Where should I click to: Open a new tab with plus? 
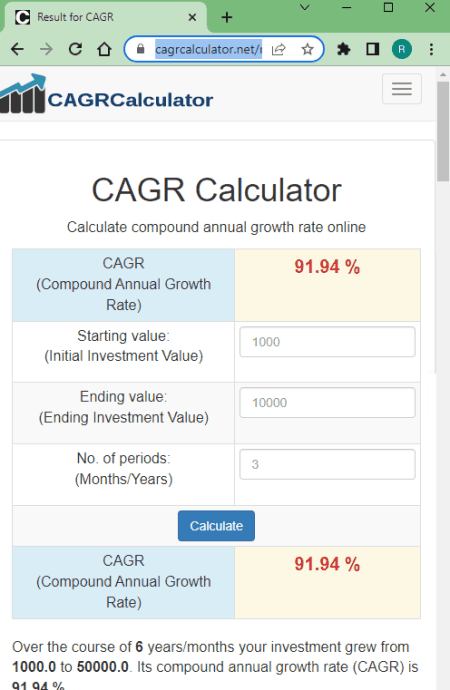227,18
